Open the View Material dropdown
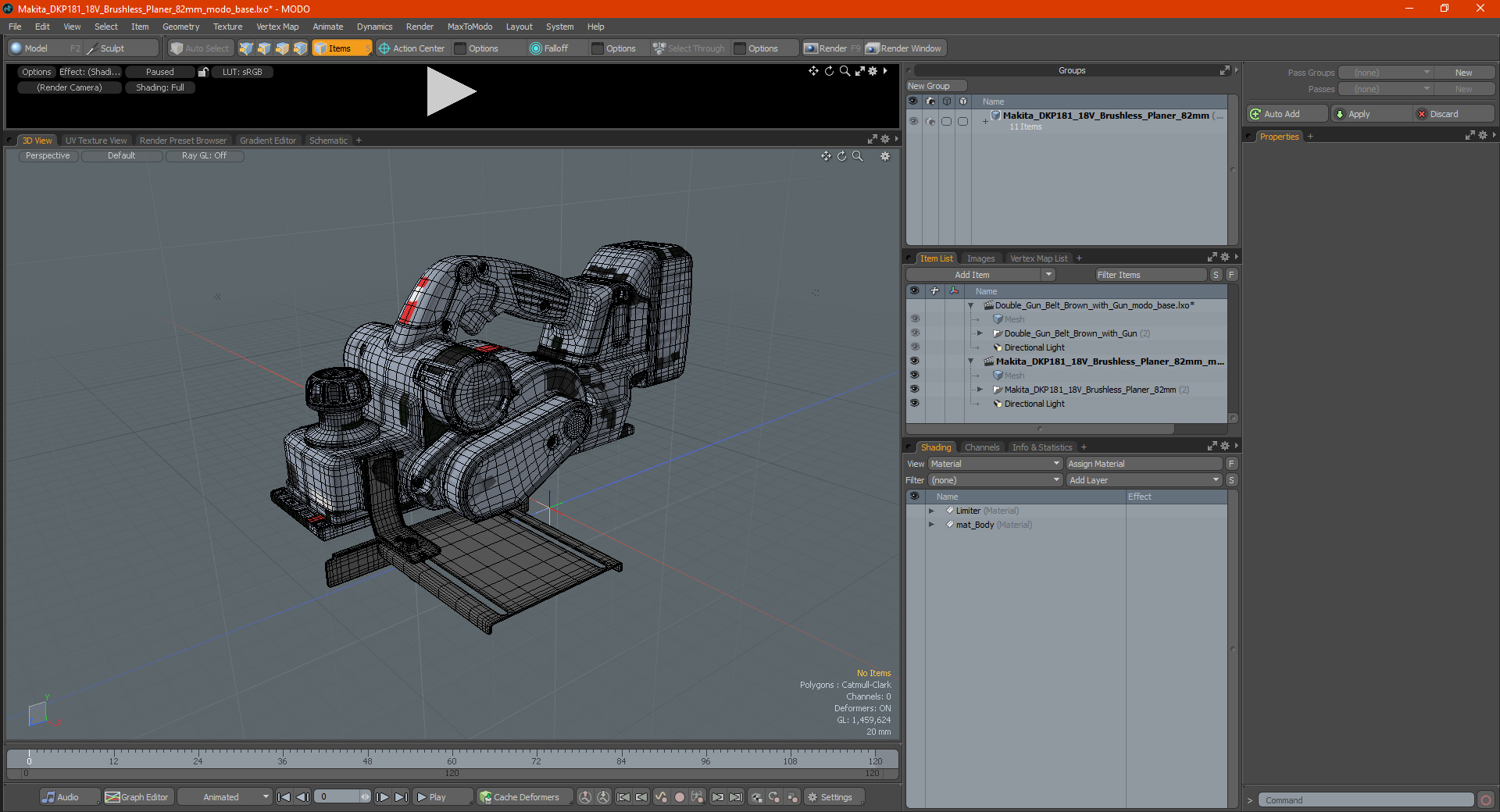This screenshot has height=812, width=1500. (x=995, y=464)
